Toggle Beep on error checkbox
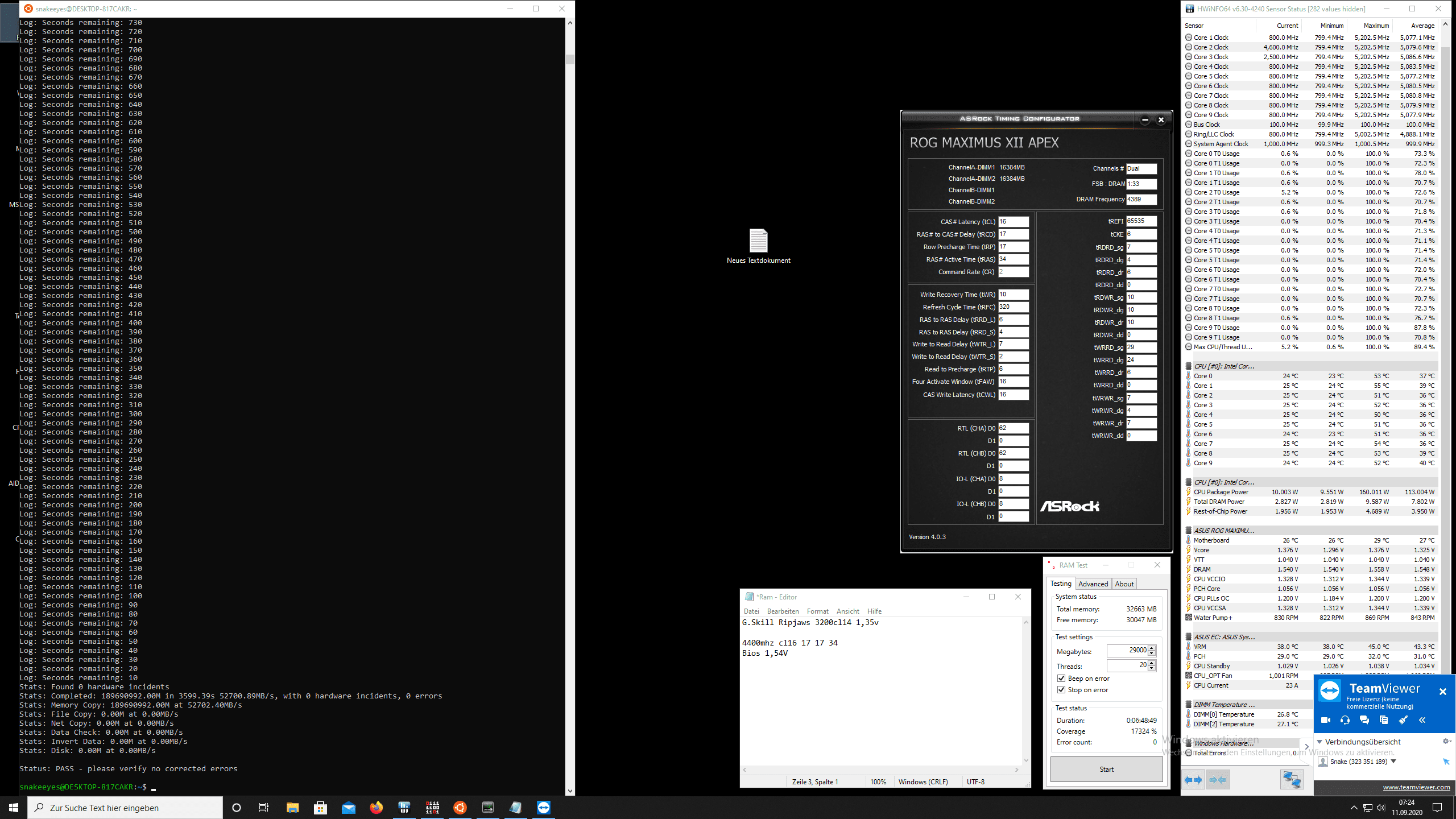This screenshot has height=819, width=1456. pos(1061,679)
